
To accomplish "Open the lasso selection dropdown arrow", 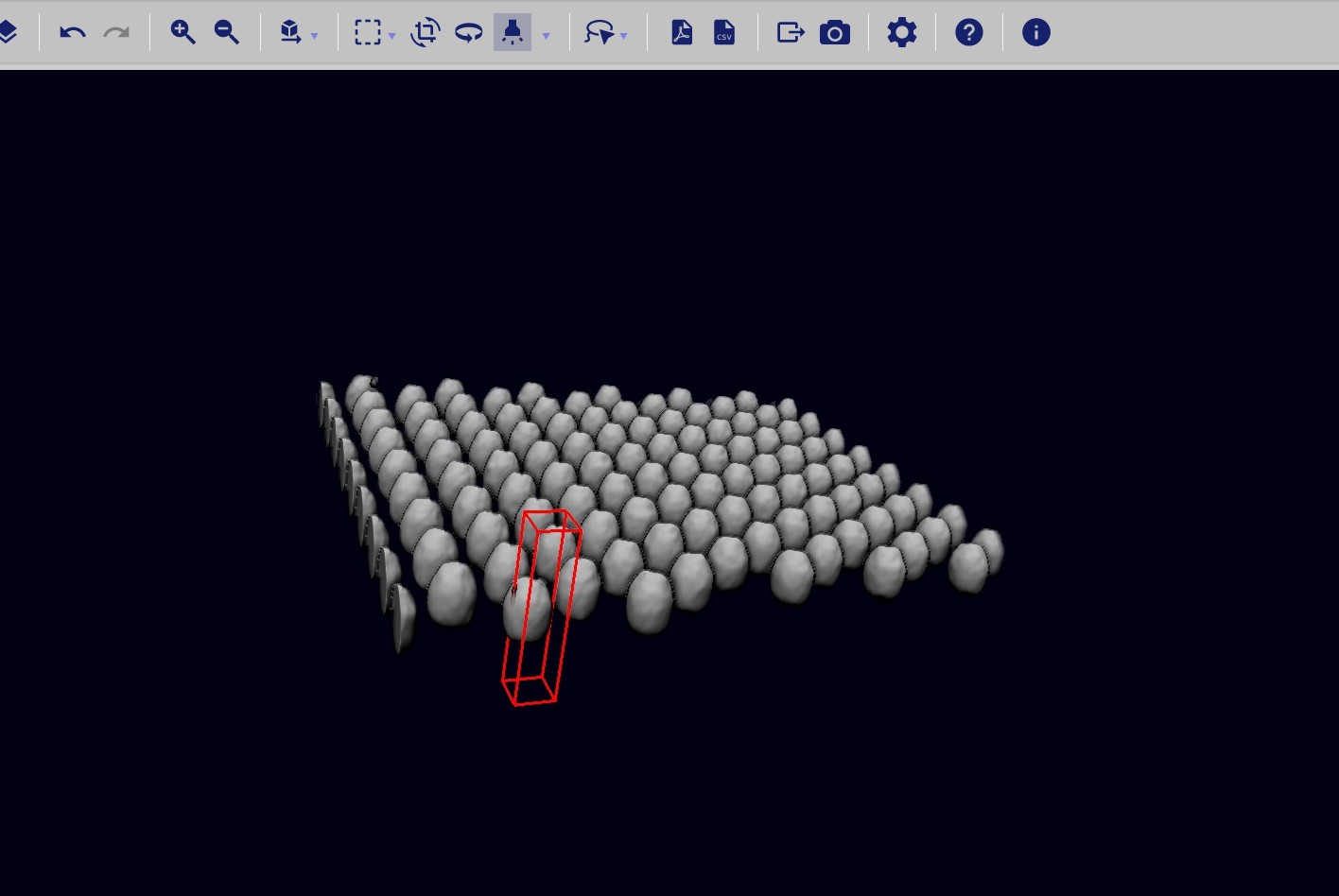I will [x=624, y=37].
